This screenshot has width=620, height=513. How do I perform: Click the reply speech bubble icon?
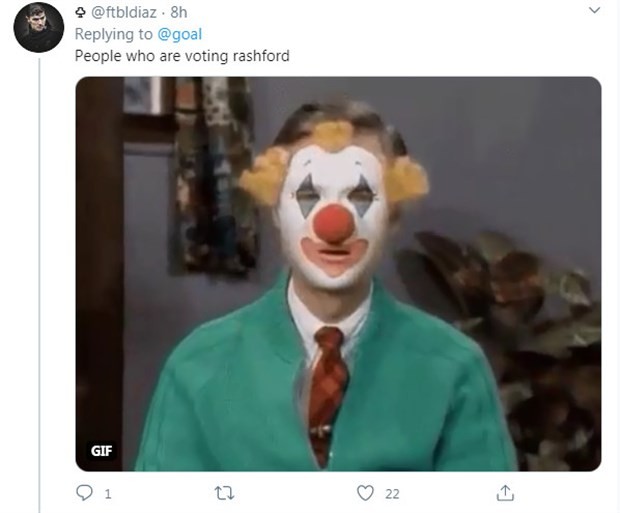[85, 493]
